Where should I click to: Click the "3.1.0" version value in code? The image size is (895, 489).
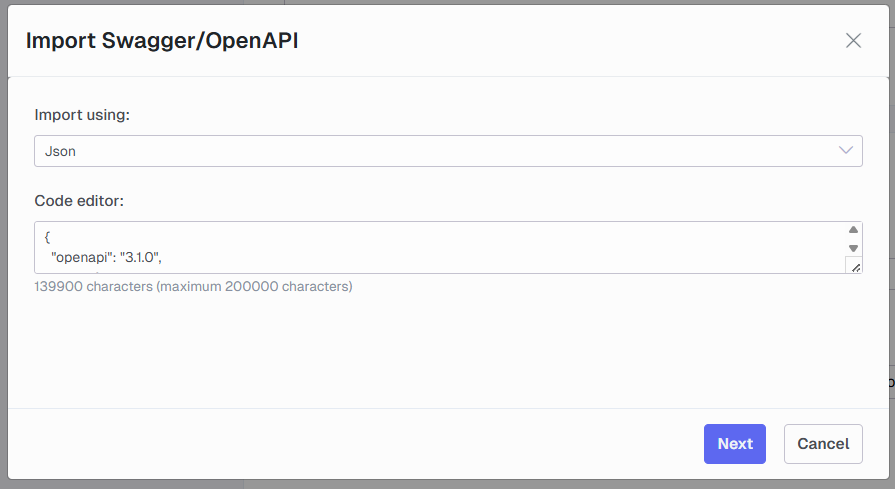coord(139,257)
